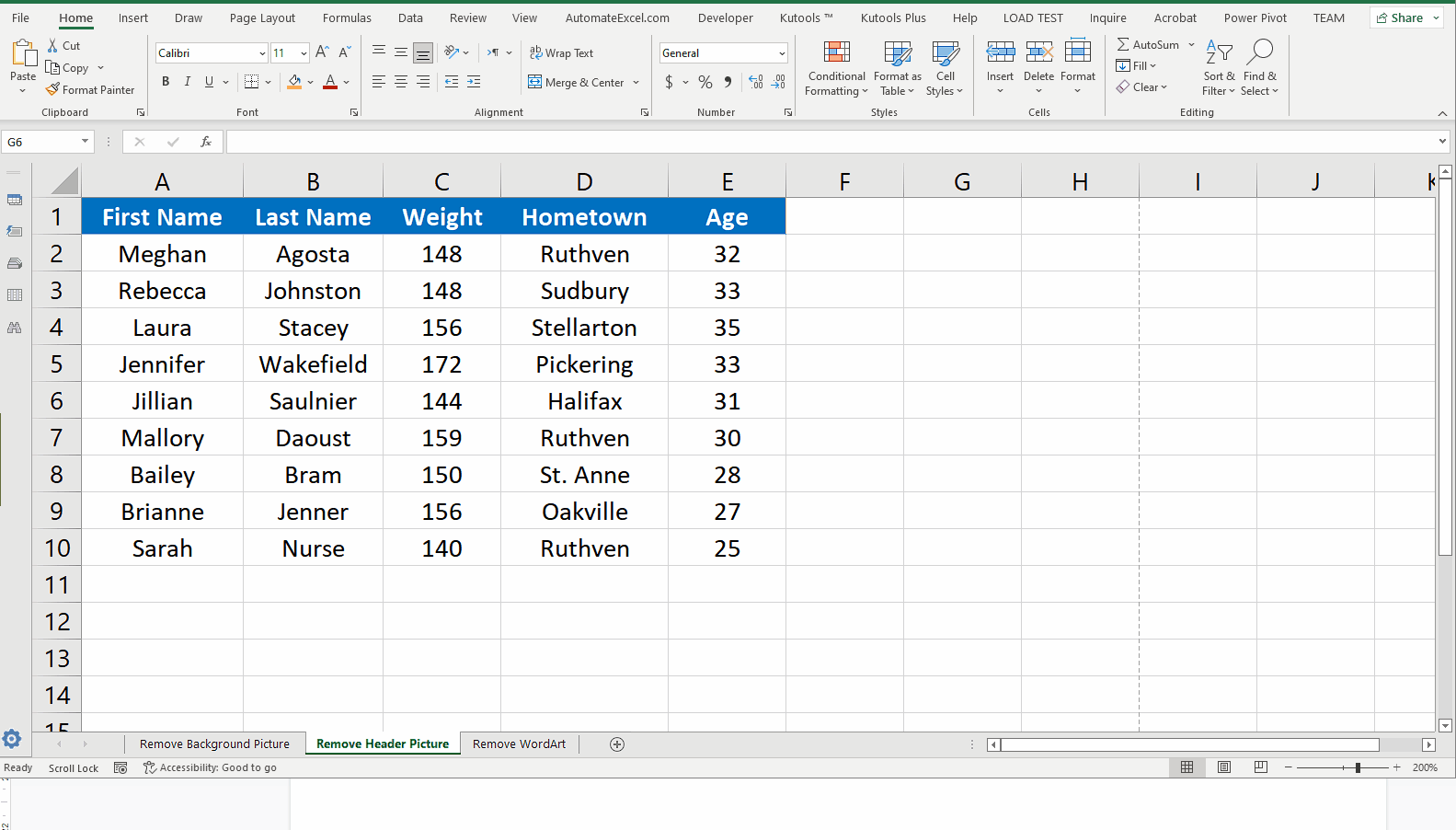
Task: Collapse the ribbon with caret
Action: point(1442,113)
